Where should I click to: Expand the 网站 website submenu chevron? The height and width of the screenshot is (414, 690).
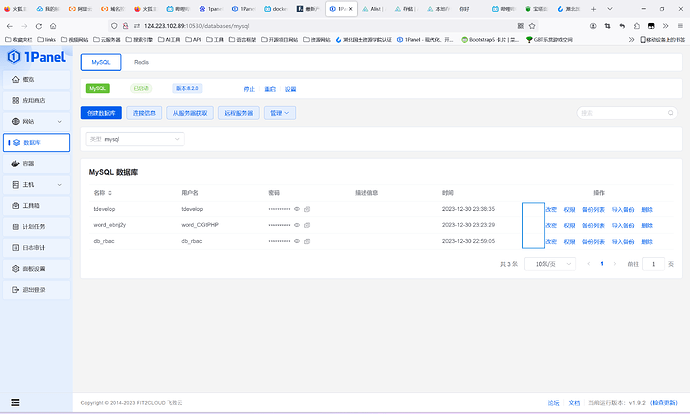click(59, 122)
